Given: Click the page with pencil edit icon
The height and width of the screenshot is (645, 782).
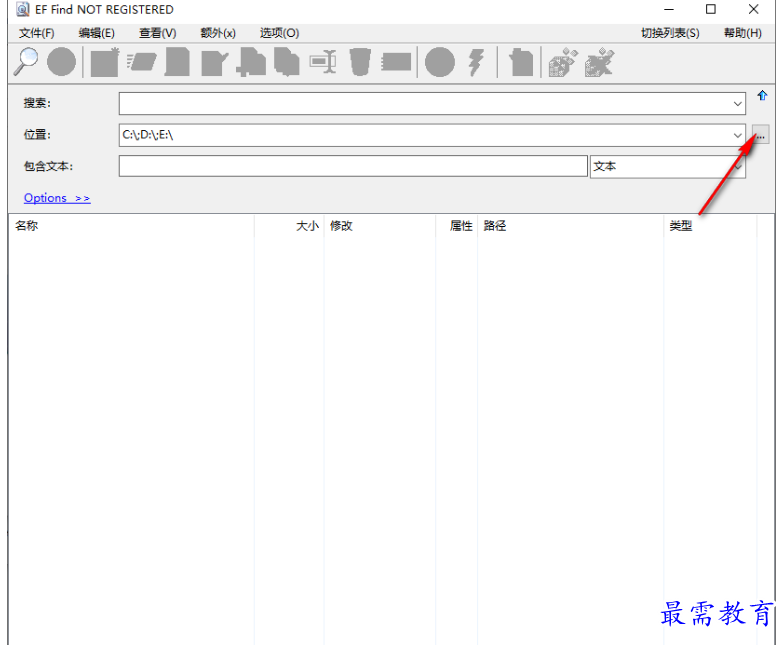Looking at the screenshot, I should coord(214,63).
